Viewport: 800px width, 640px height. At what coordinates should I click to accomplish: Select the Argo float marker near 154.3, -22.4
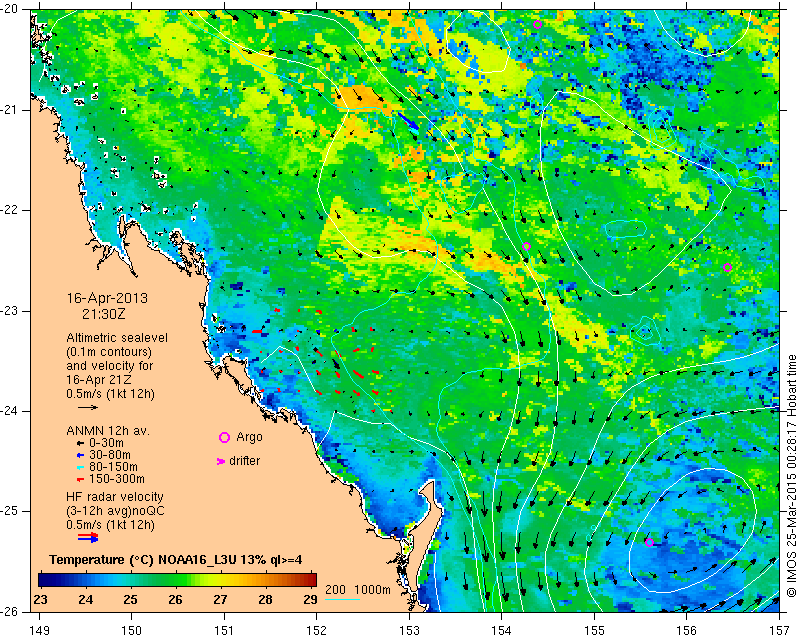(x=527, y=247)
